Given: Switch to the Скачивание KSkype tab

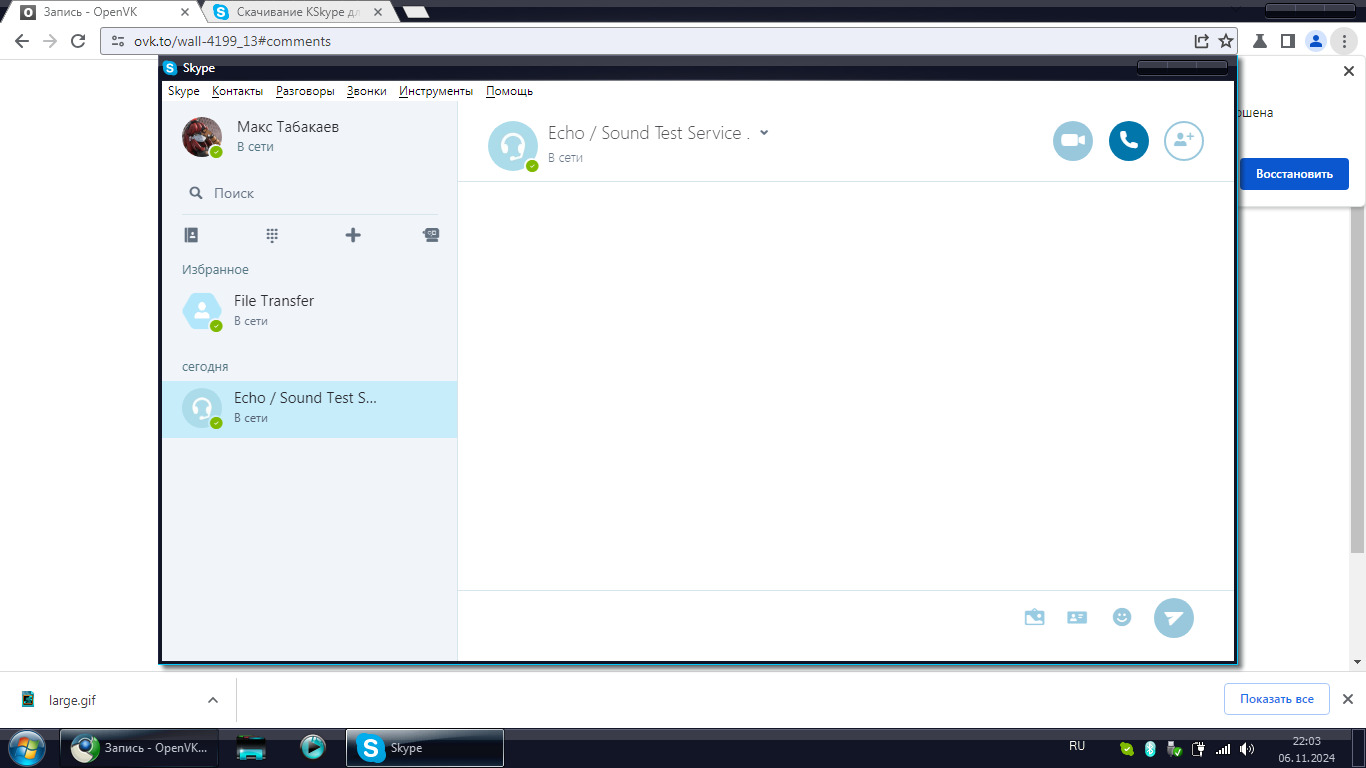Looking at the screenshot, I should pos(300,13).
